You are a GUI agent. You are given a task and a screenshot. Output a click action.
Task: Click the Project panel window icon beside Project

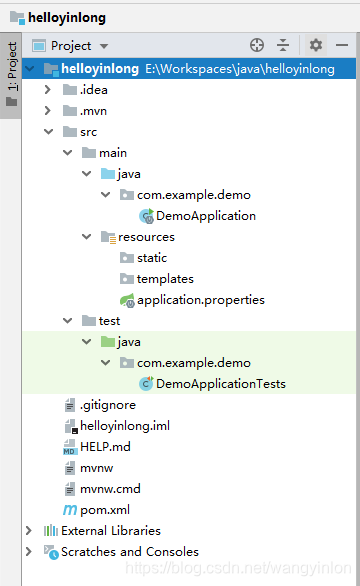(x=39, y=46)
